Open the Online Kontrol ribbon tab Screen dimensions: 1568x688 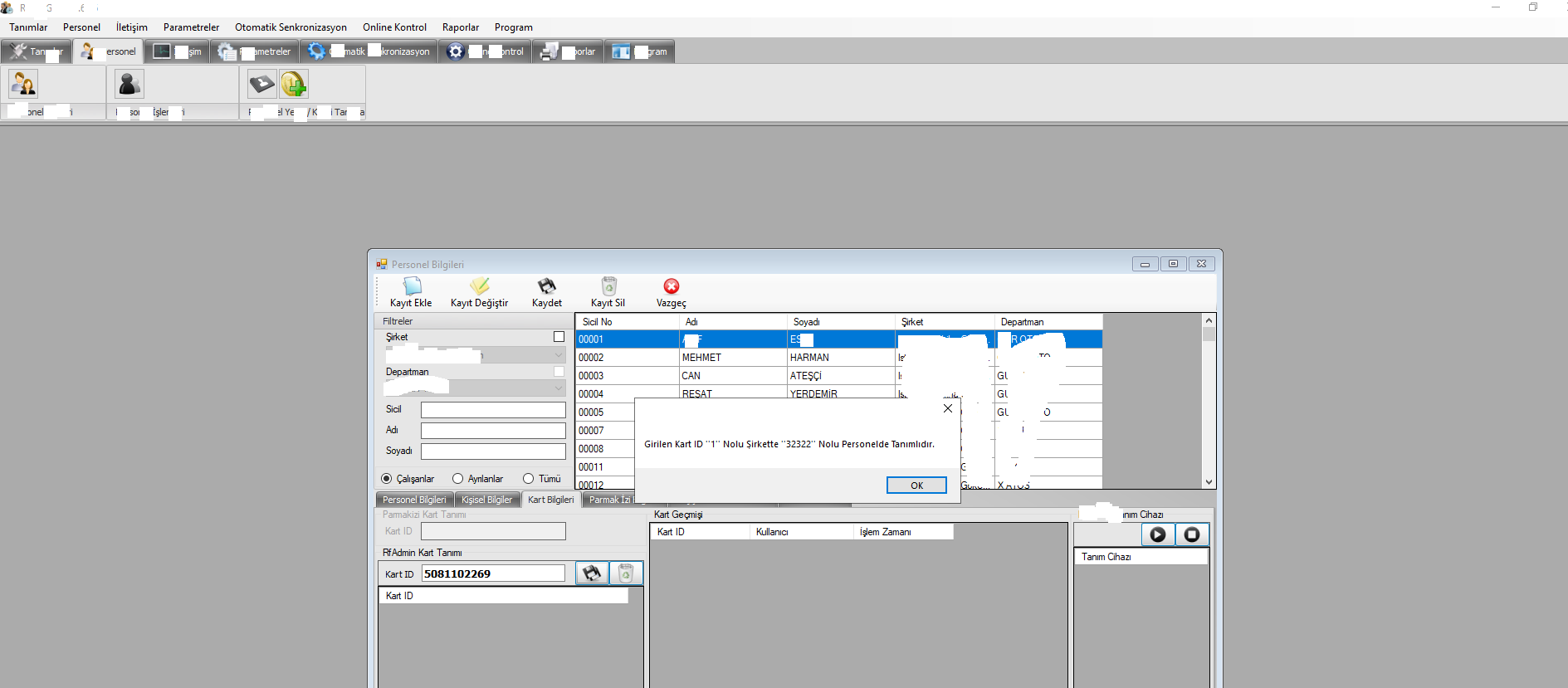click(x=485, y=51)
